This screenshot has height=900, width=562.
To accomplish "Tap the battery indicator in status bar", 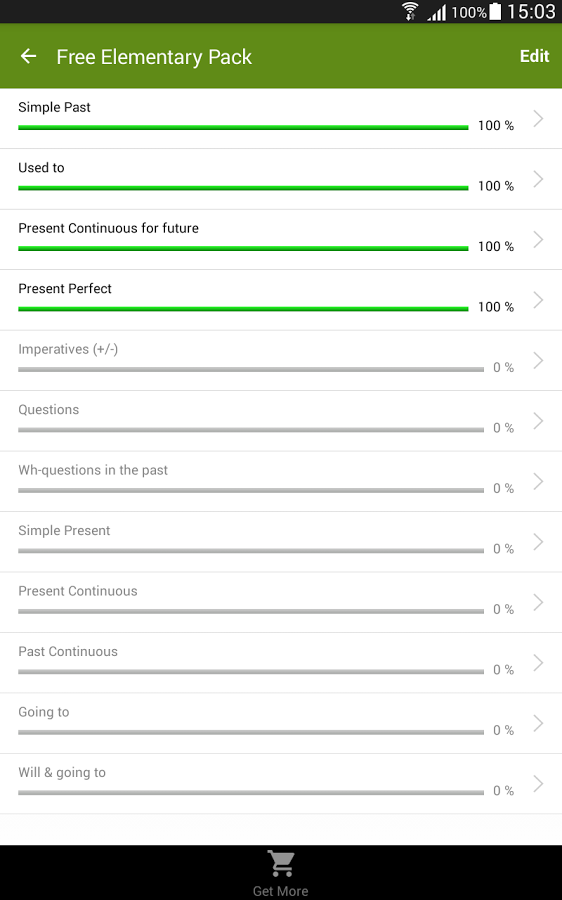I will coord(495,11).
